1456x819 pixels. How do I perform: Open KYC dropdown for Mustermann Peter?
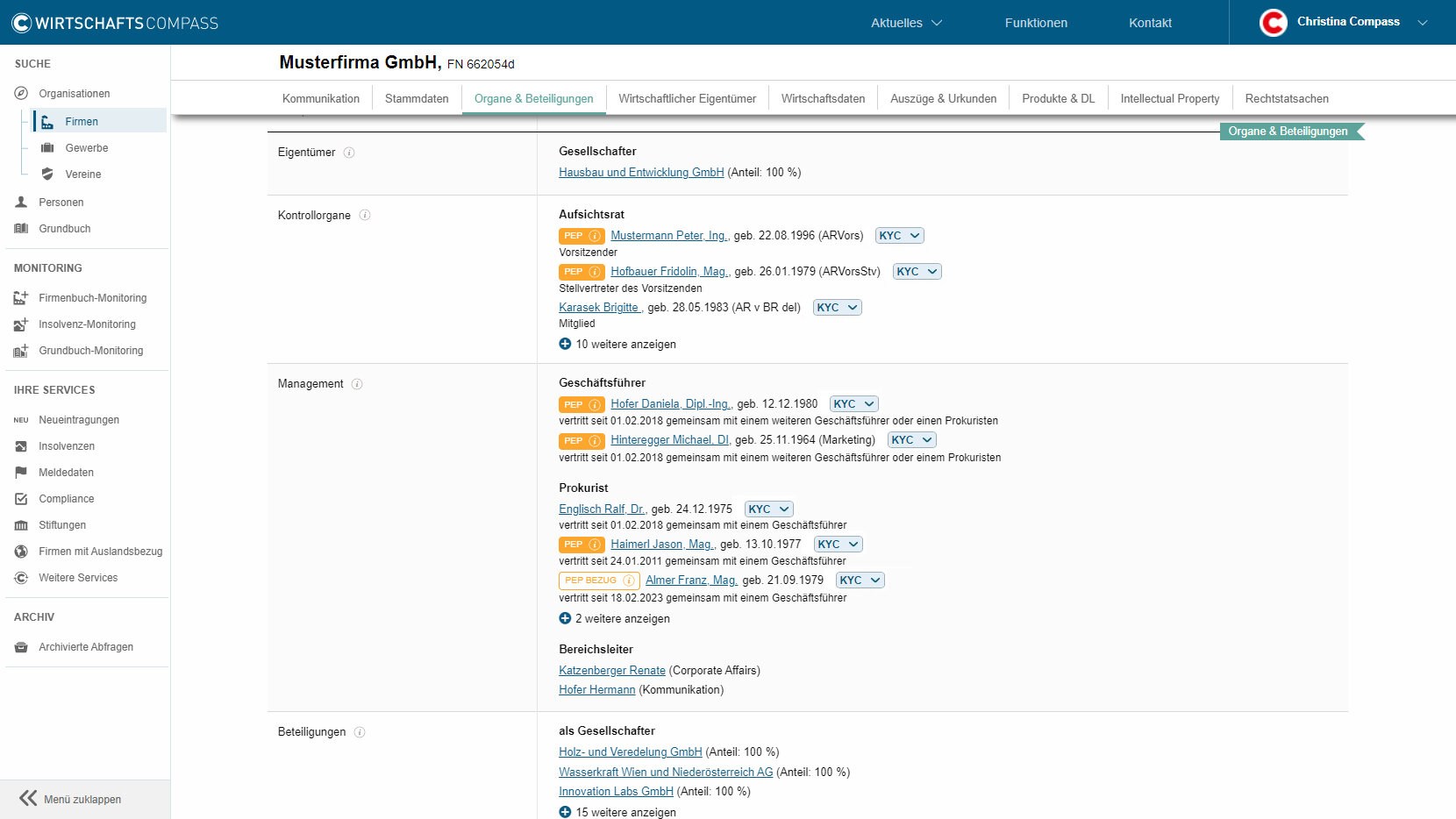click(900, 236)
